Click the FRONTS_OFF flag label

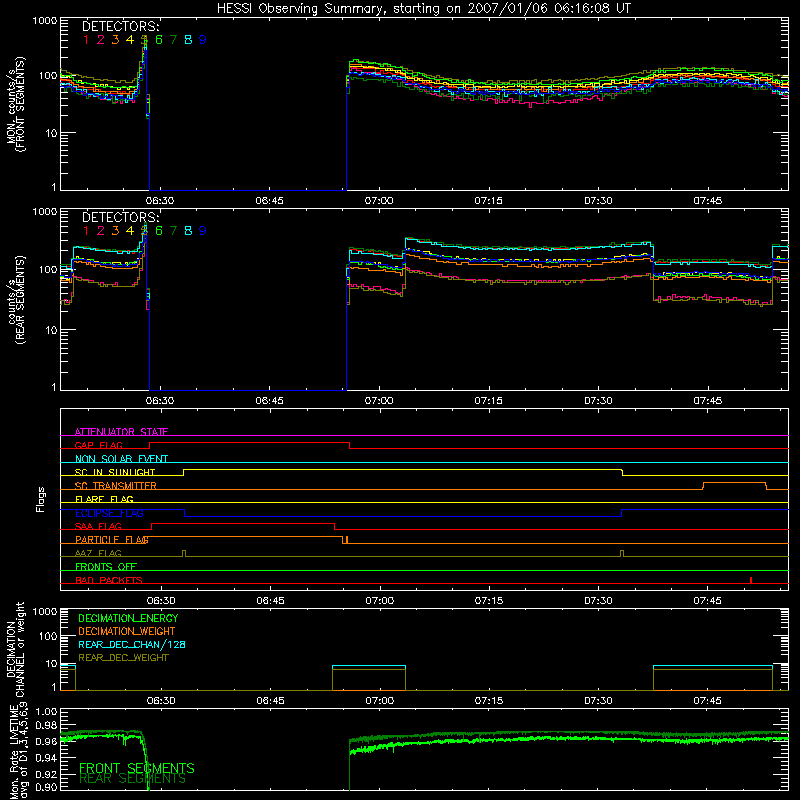point(106,567)
